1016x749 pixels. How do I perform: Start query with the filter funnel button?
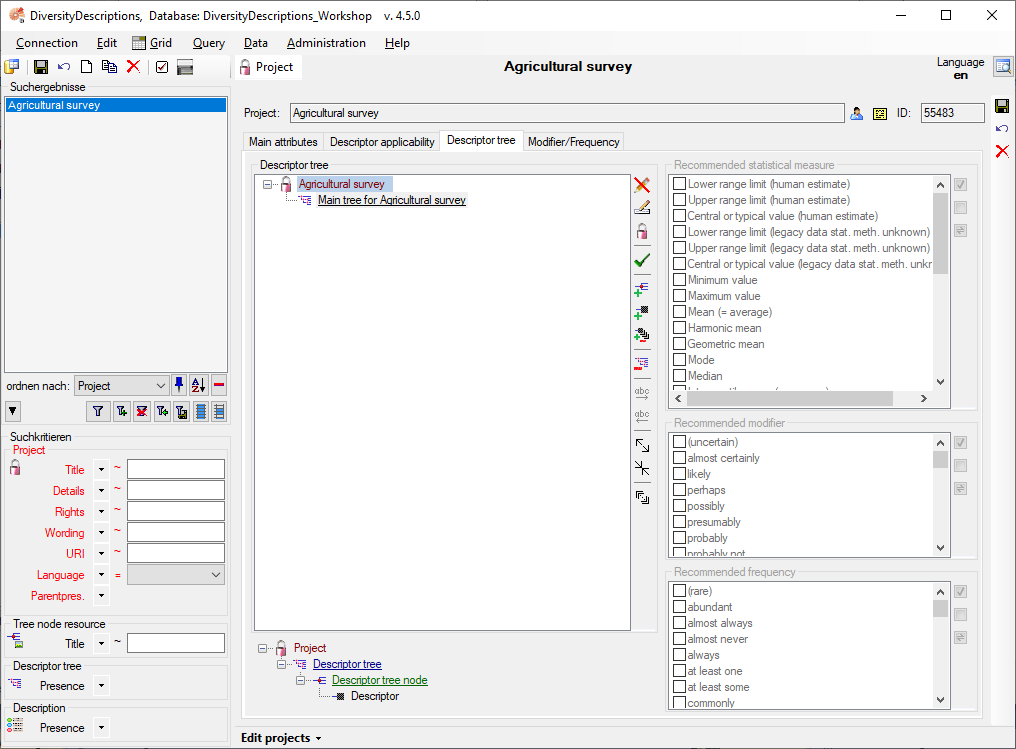(98, 411)
